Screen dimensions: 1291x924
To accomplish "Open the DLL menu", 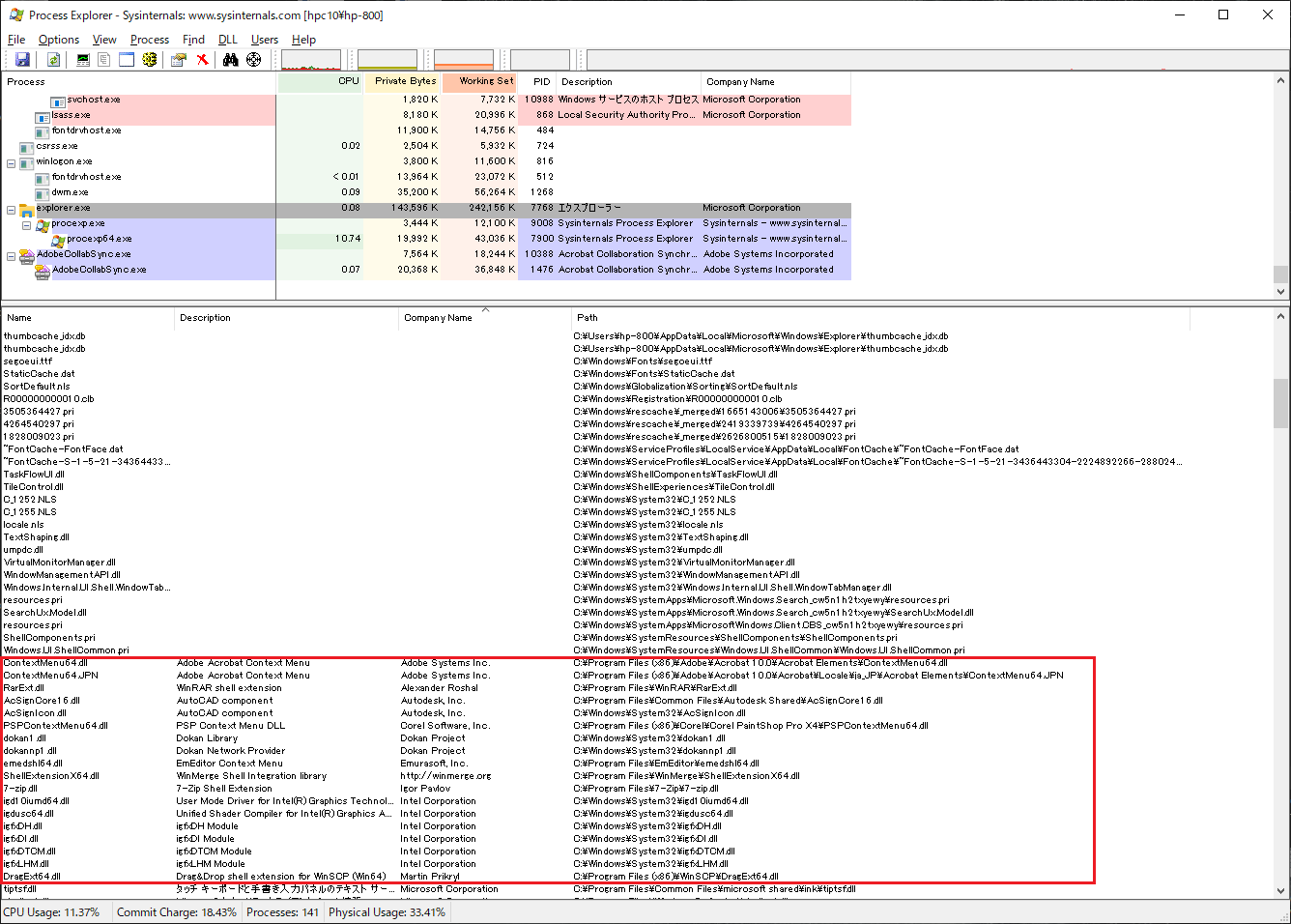I will 228,40.
